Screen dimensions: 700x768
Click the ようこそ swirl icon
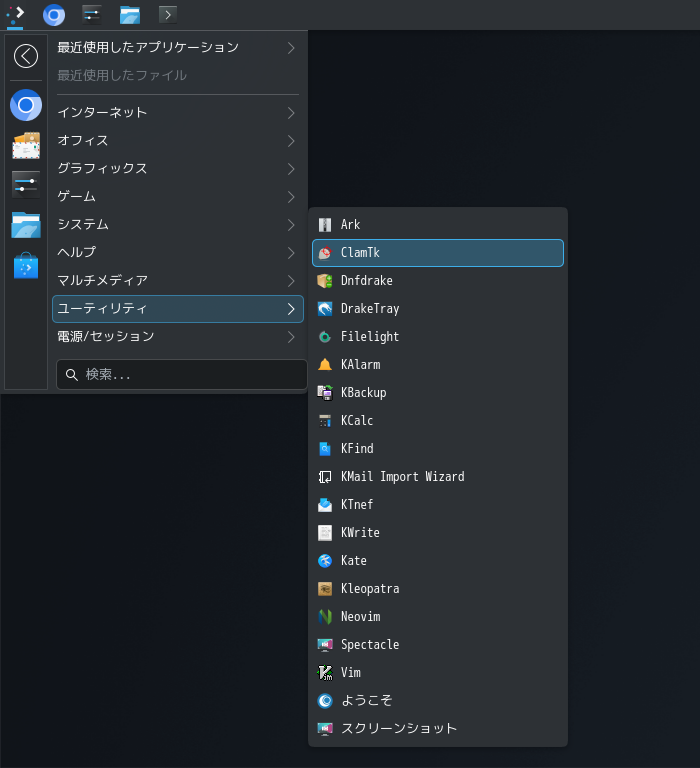click(325, 701)
